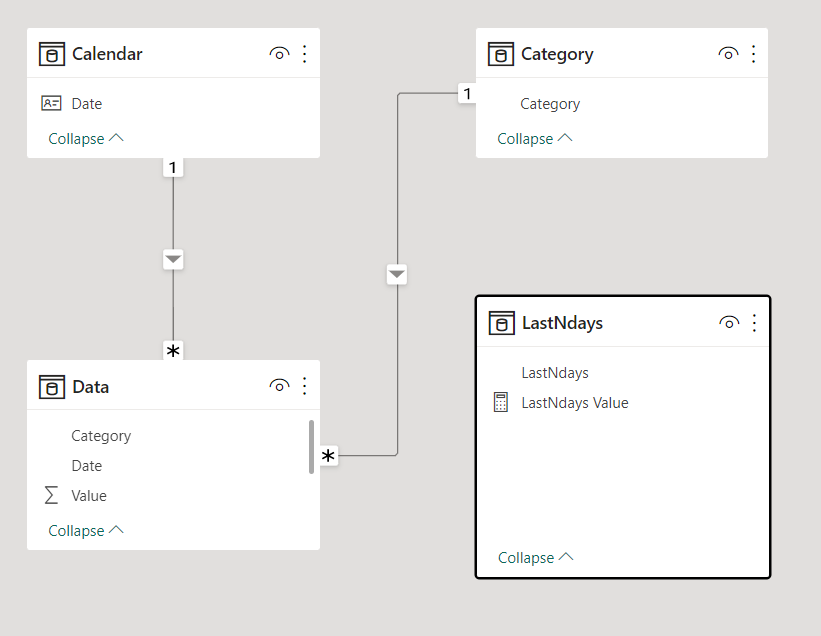Click the '1' cardinality marker under Calendar
Screen dimensions: 821x636
[173, 168]
